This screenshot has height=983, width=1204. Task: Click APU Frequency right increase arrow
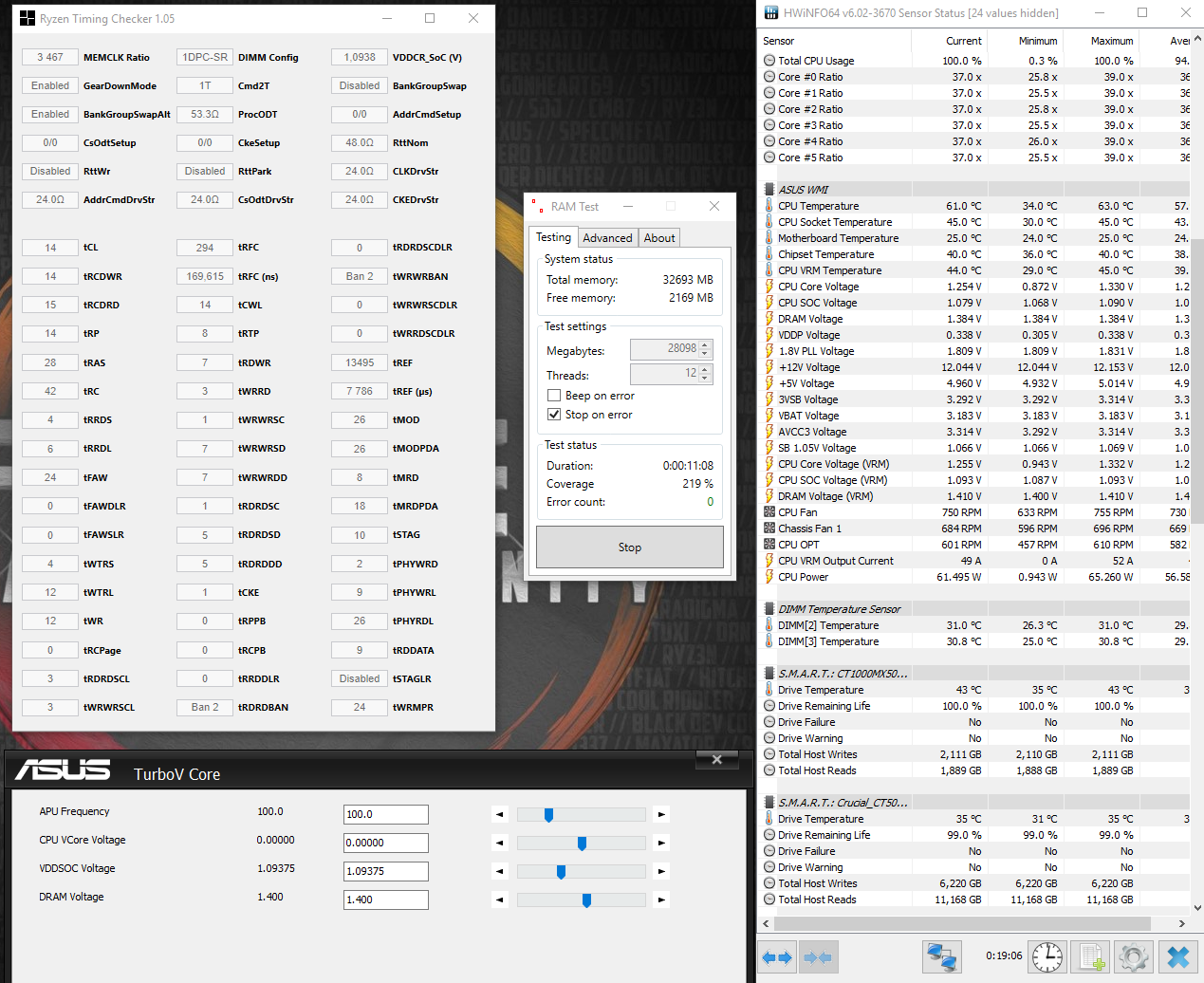661,814
